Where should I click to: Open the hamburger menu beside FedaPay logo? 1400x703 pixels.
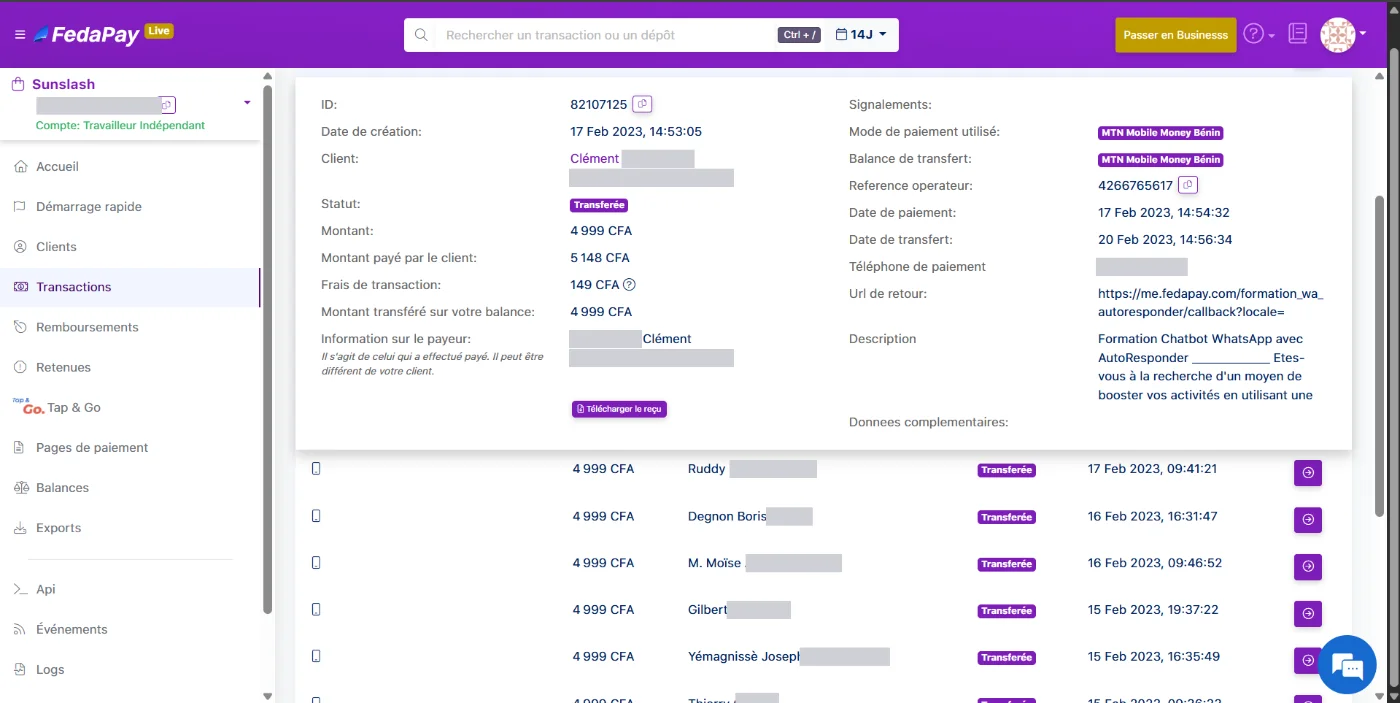20,35
